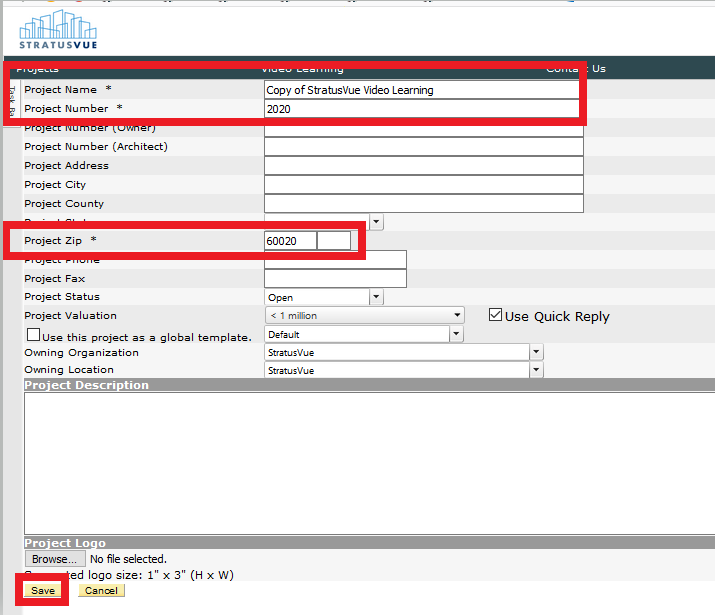Toggle the Use Quick Reply checkbox

tap(495, 315)
